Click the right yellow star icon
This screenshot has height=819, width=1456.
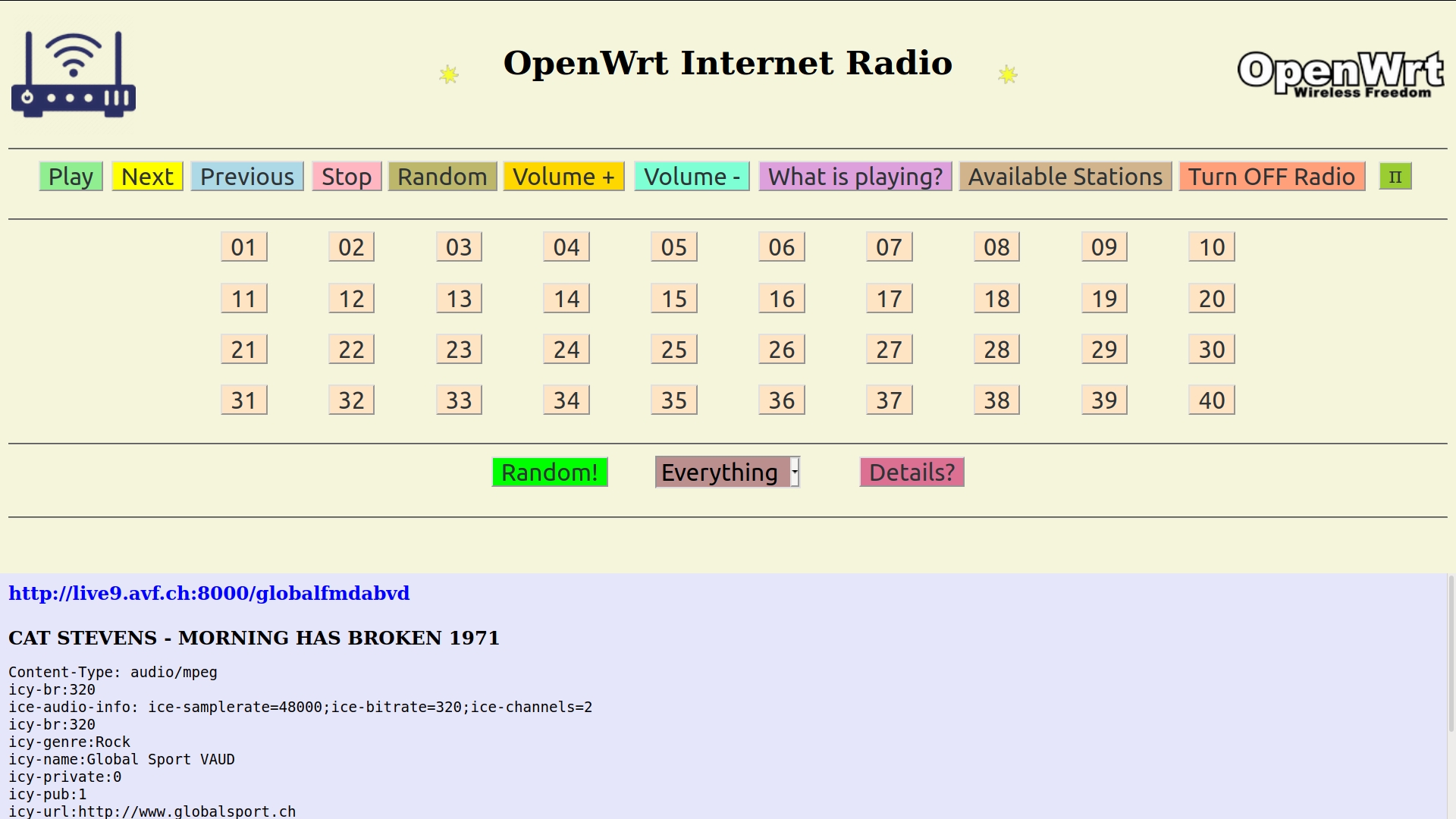coord(1007,74)
